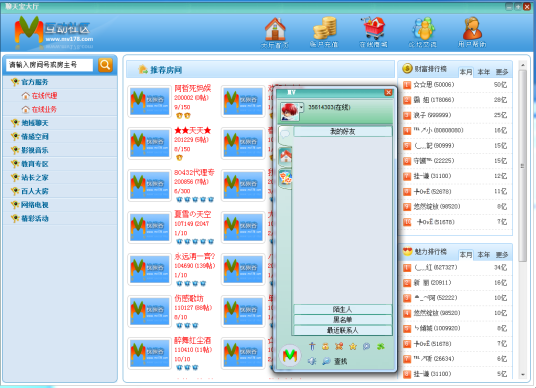Click 更多 link in wealth ranking
Image resolution: width=536 pixels, height=388 pixels.
[502, 72]
